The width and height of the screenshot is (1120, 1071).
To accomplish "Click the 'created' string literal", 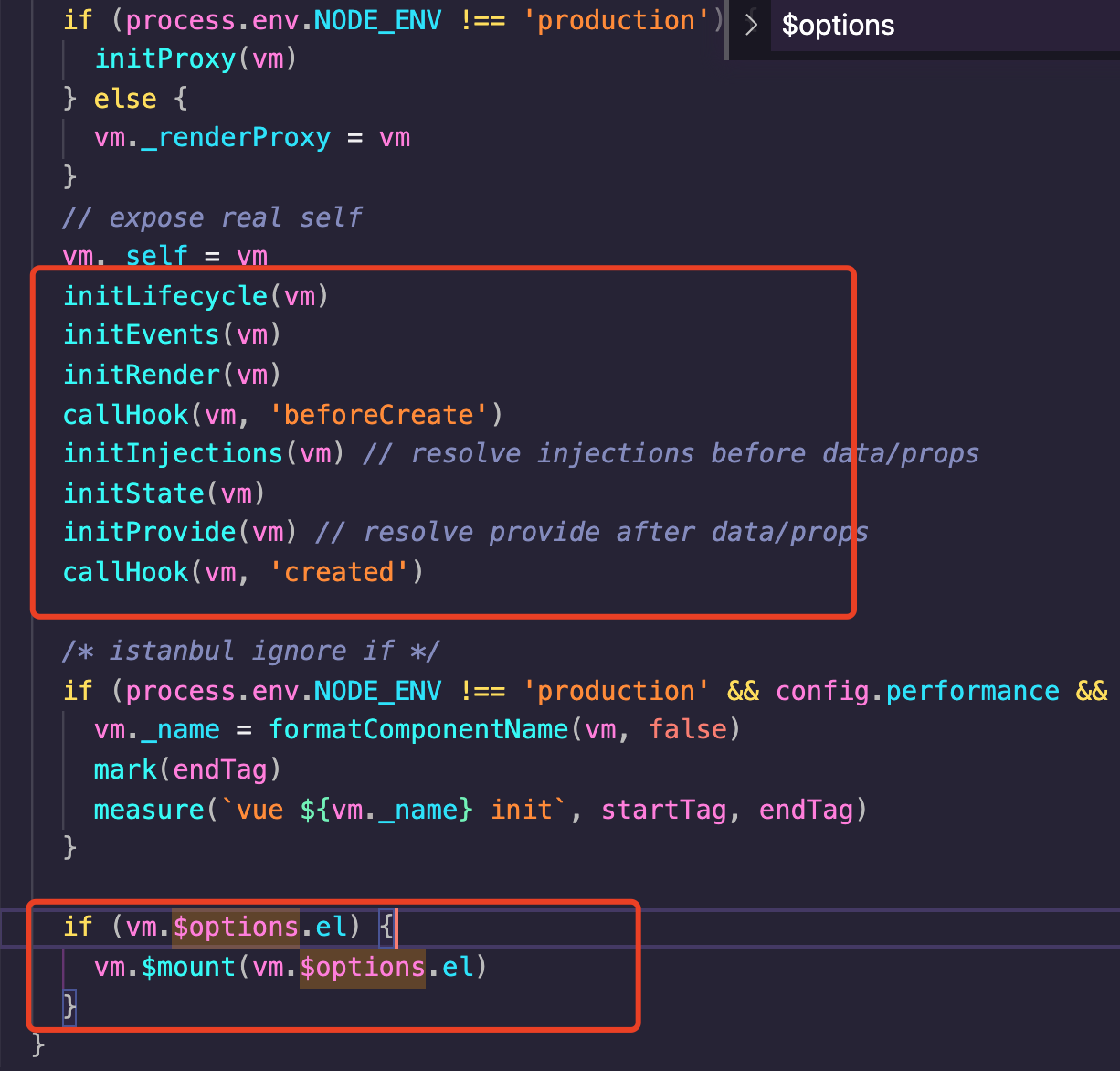I will pyautogui.click(x=339, y=572).
